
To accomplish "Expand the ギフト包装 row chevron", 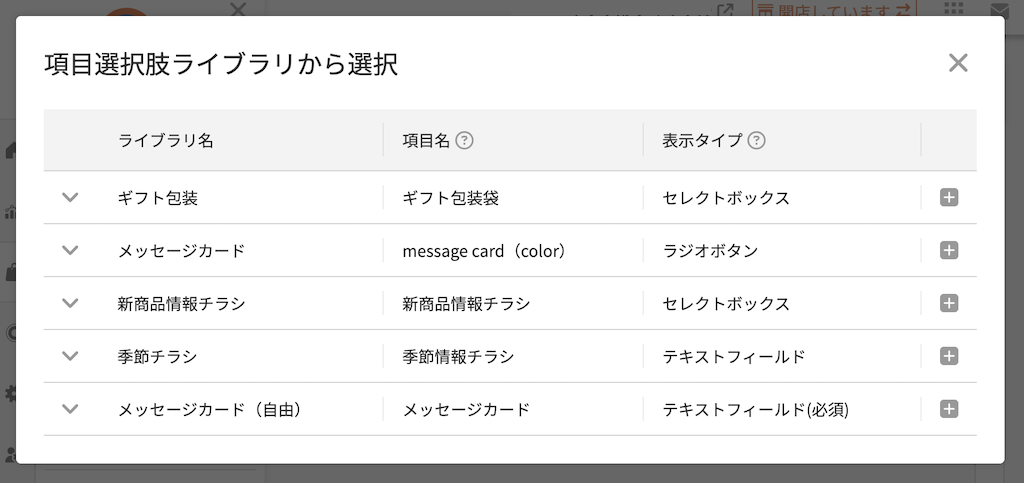I will pyautogui.click(x=70, y=197).
